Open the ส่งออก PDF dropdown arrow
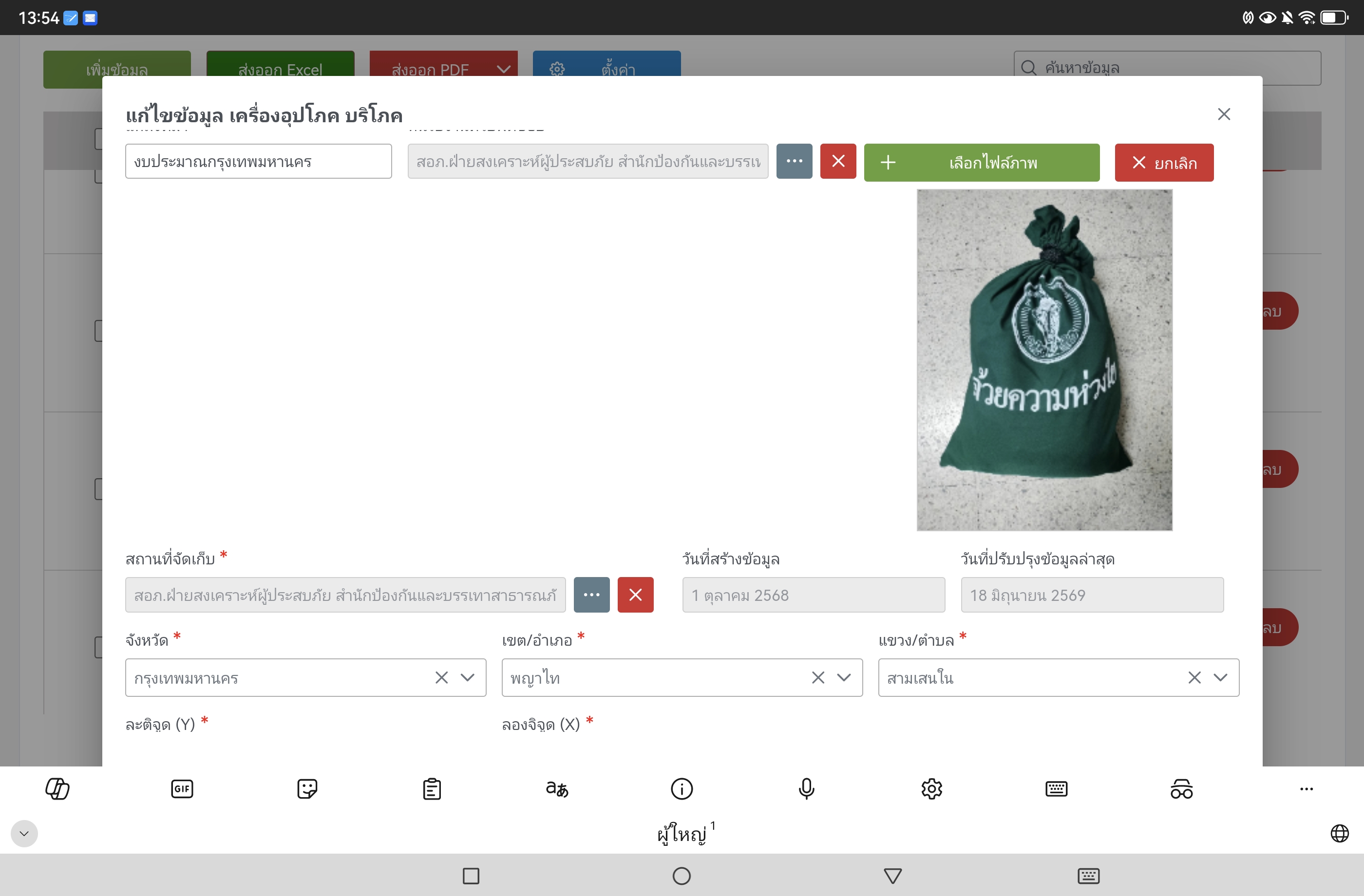The width and height of the screenshot is (1364, 896). coord(503,69)
